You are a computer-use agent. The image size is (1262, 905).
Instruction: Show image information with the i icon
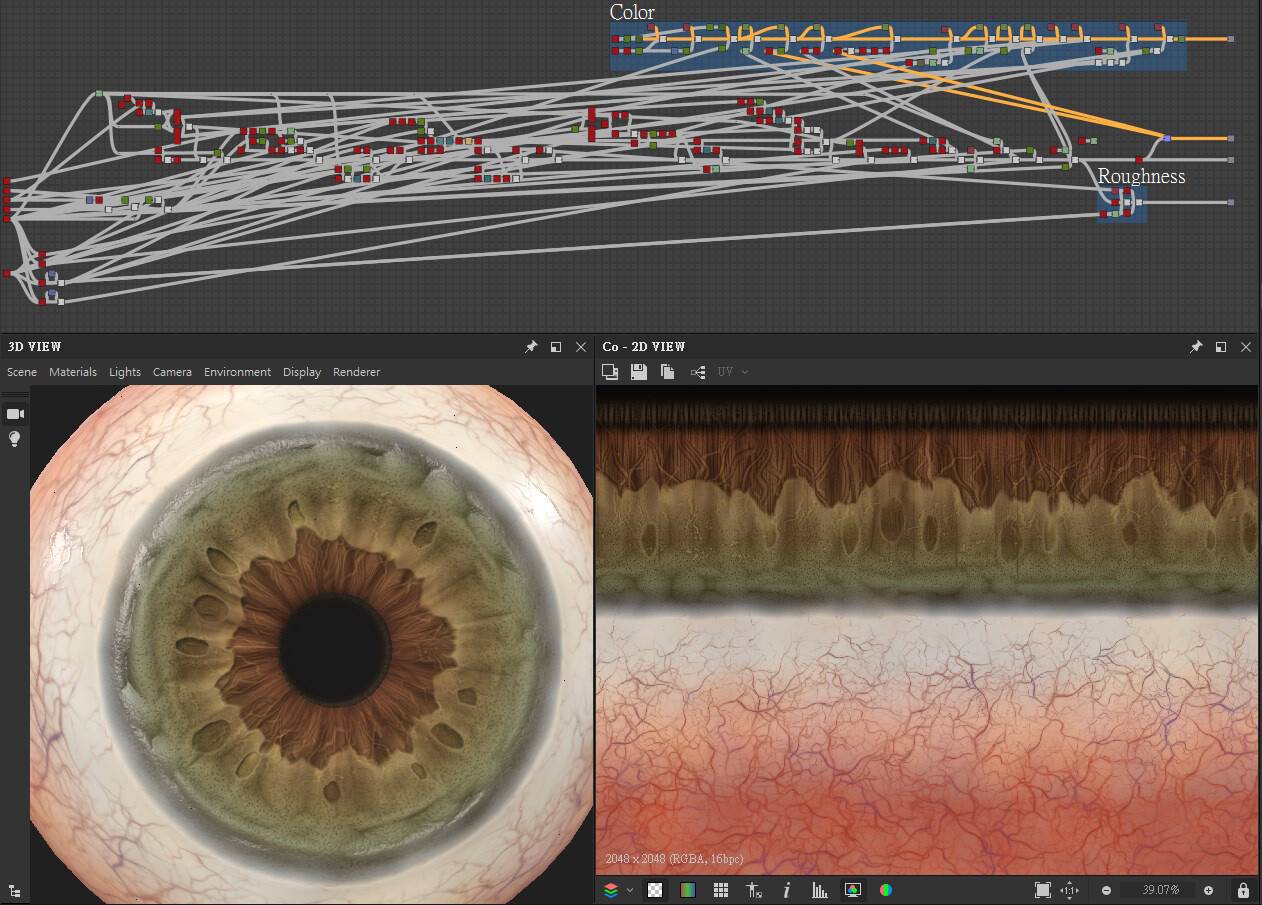click(x=787, y=890)
